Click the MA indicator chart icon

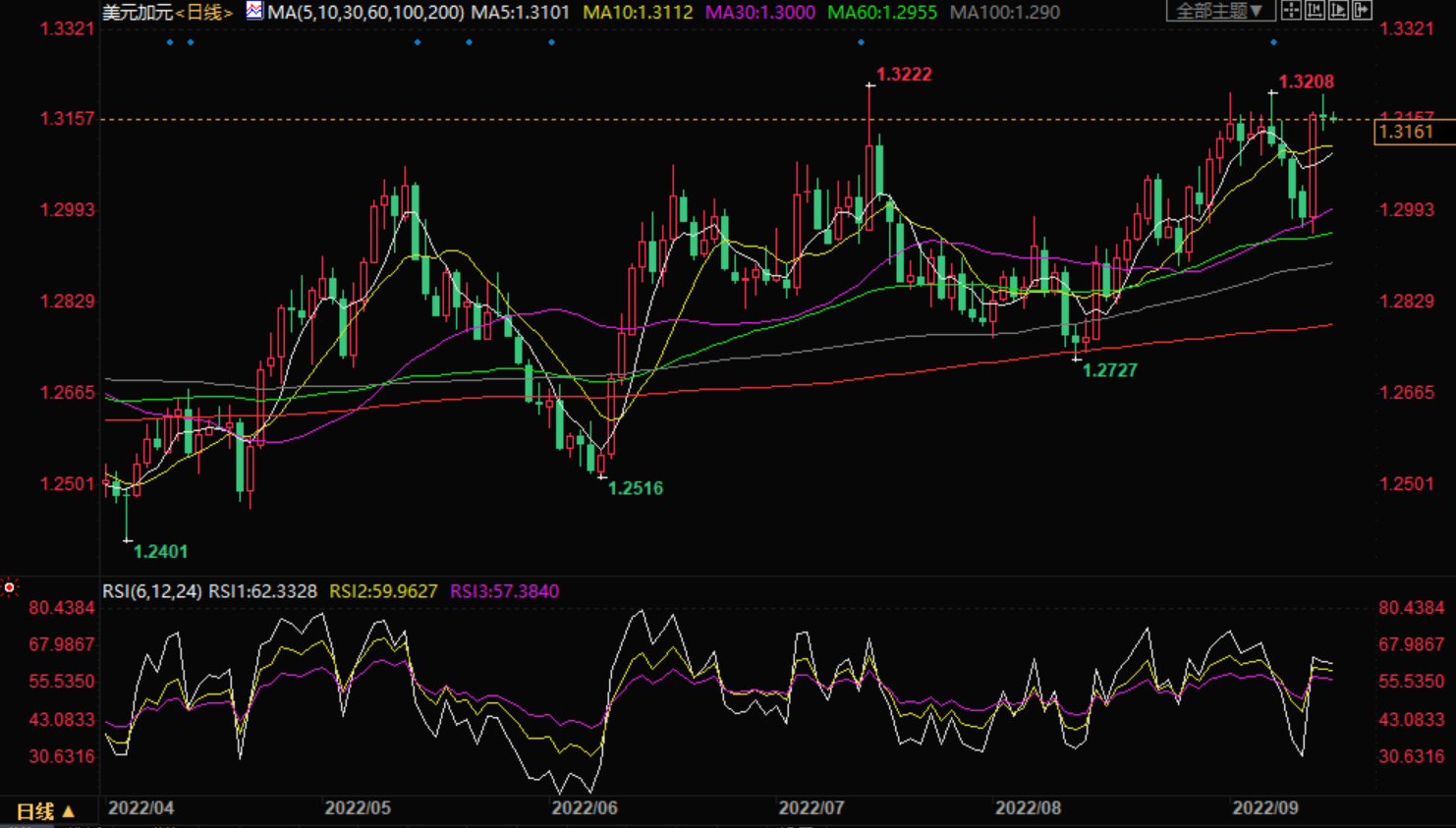(x=254, y=11)
